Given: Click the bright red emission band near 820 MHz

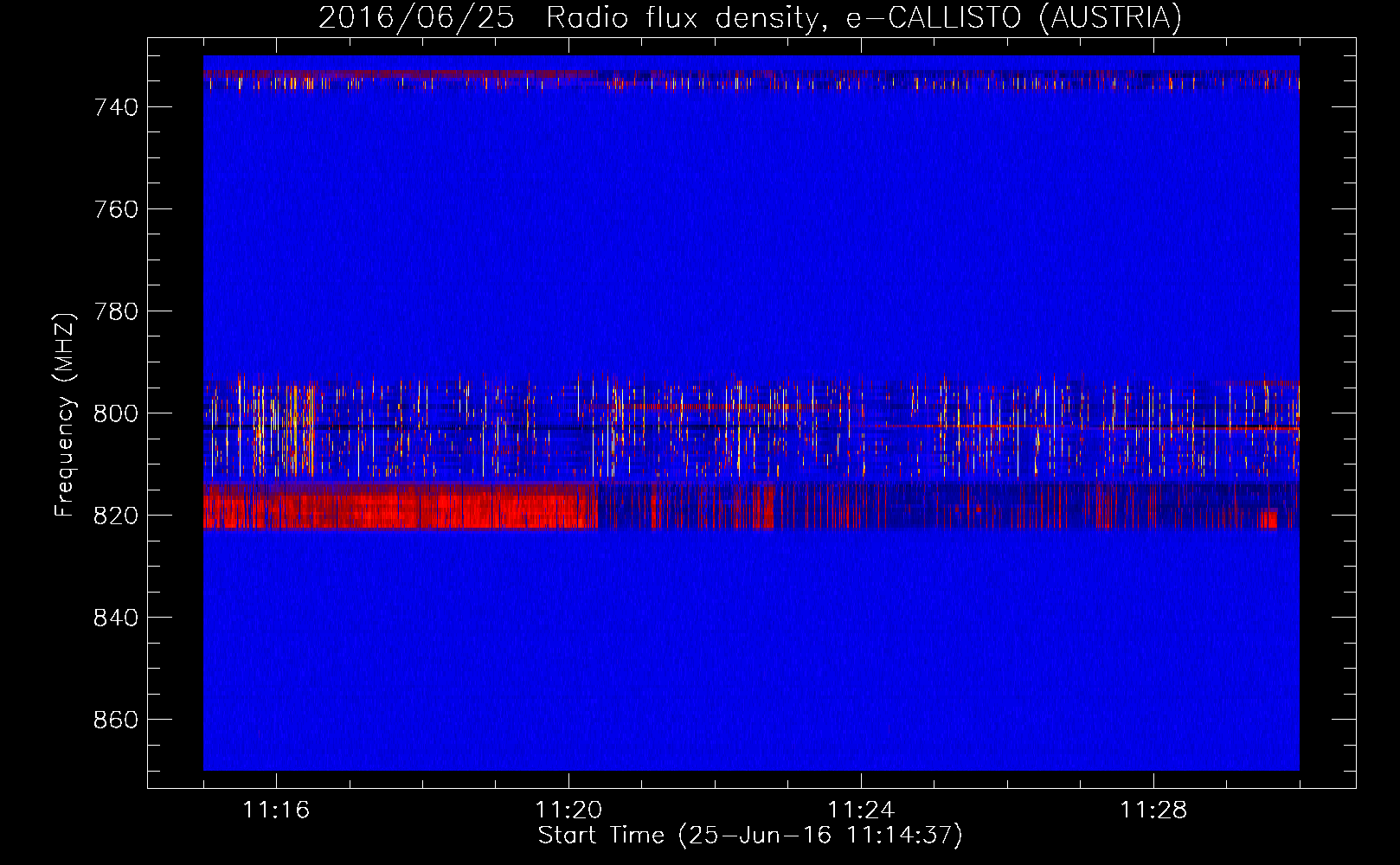Looking at the screenshot, I should click(401, 507).
